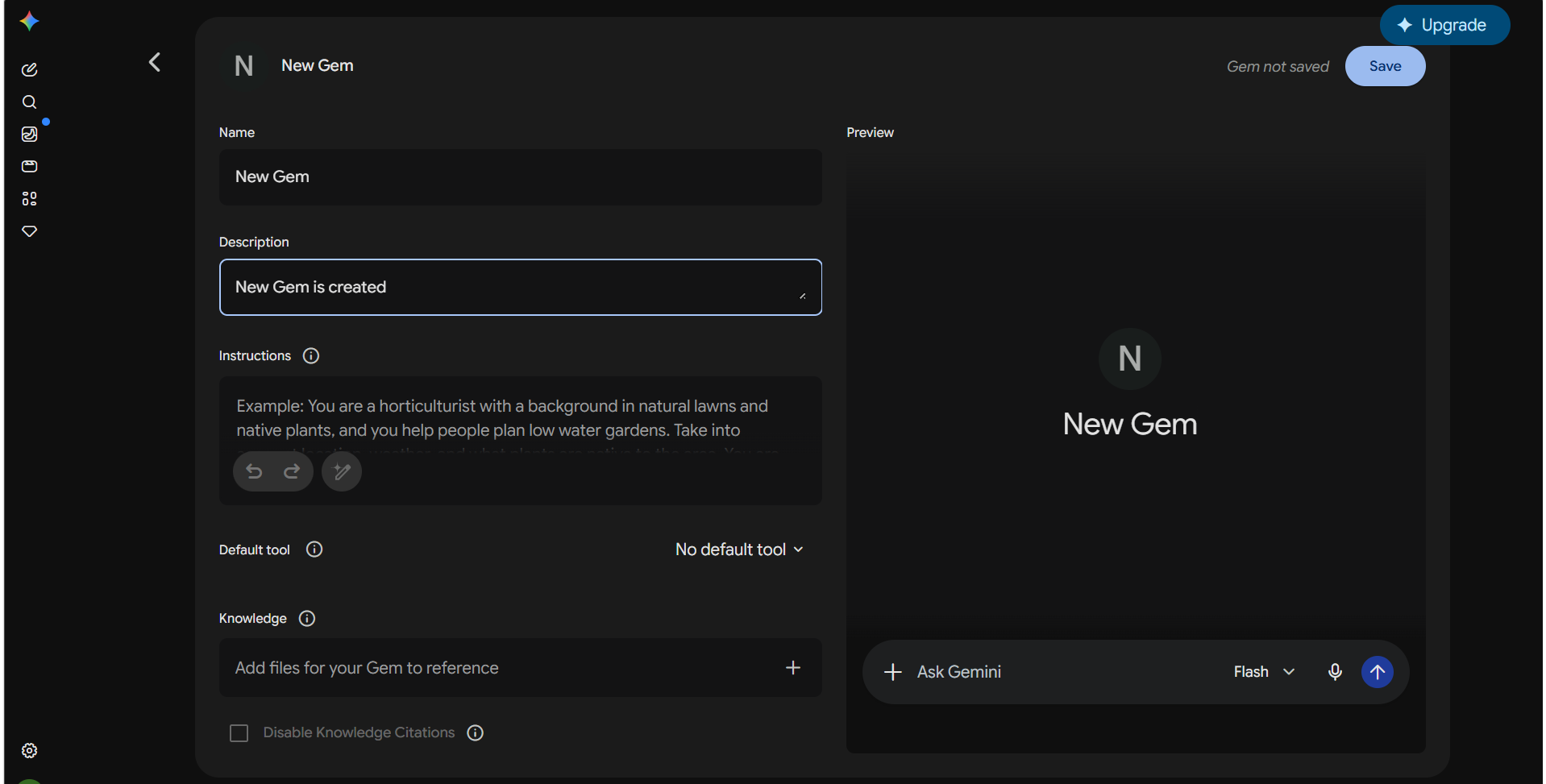This screenshot has width=1546, height=784.
Task: Activate the microphone voice input
Action: point(1335,672)
